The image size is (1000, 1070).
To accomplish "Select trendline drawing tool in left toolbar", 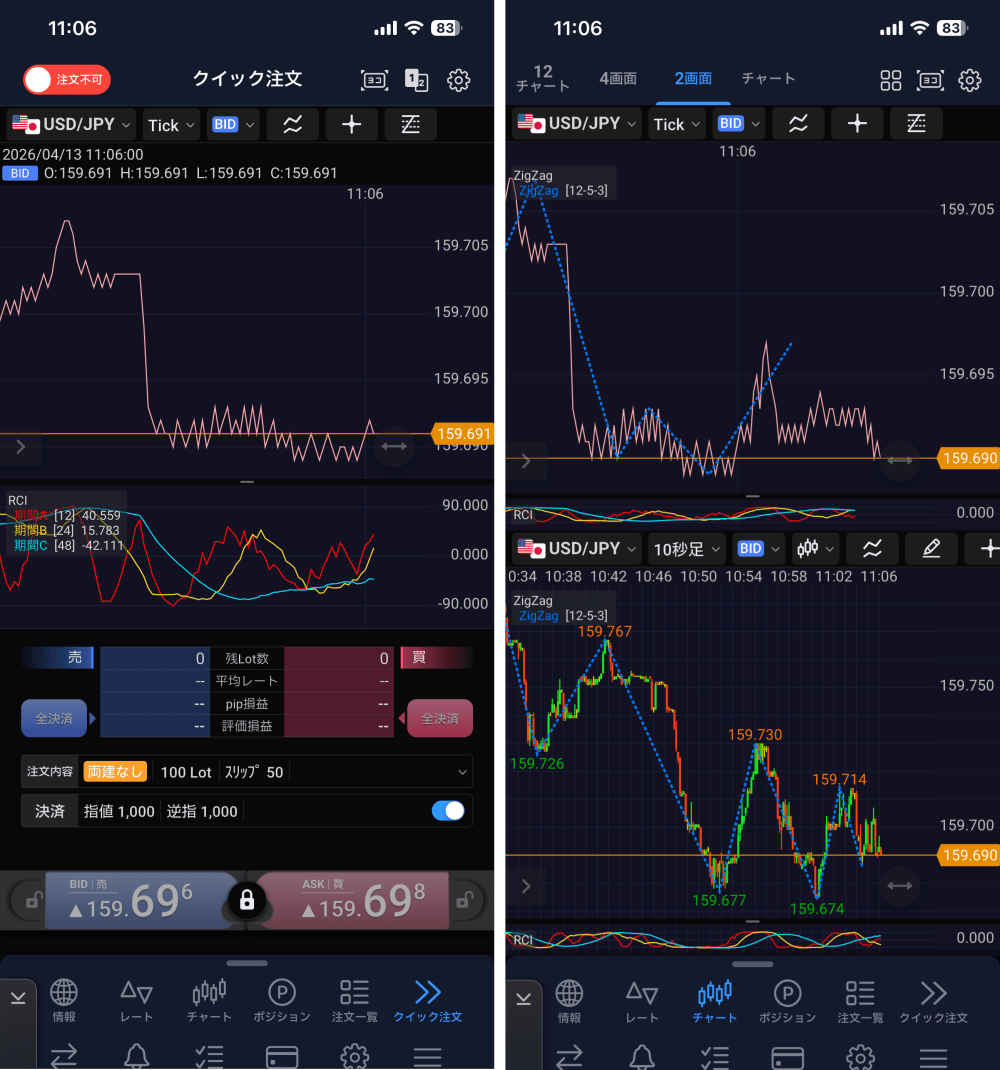I will tap(410, 125).
